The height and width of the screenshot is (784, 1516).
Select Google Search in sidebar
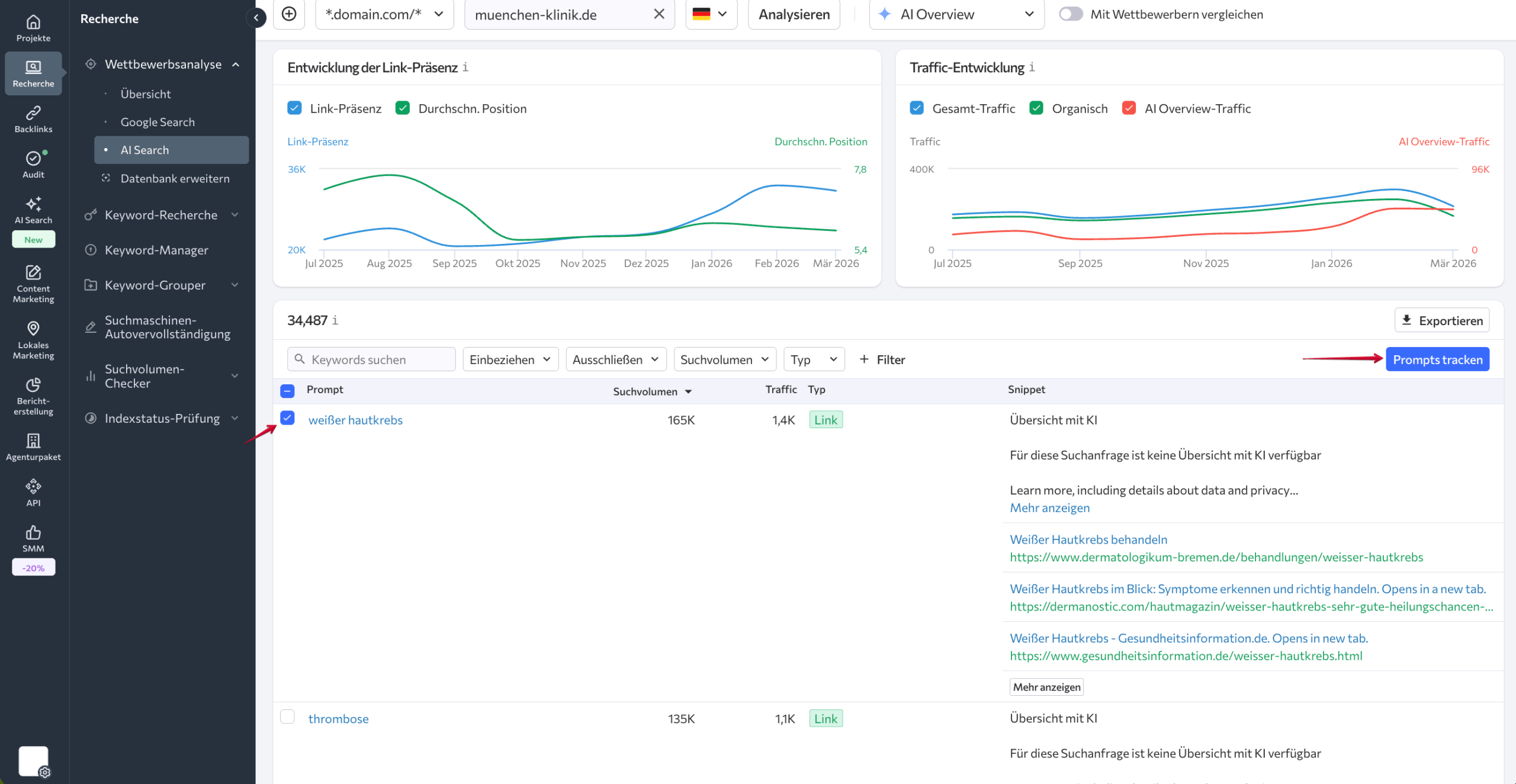[x=158, y=122]
